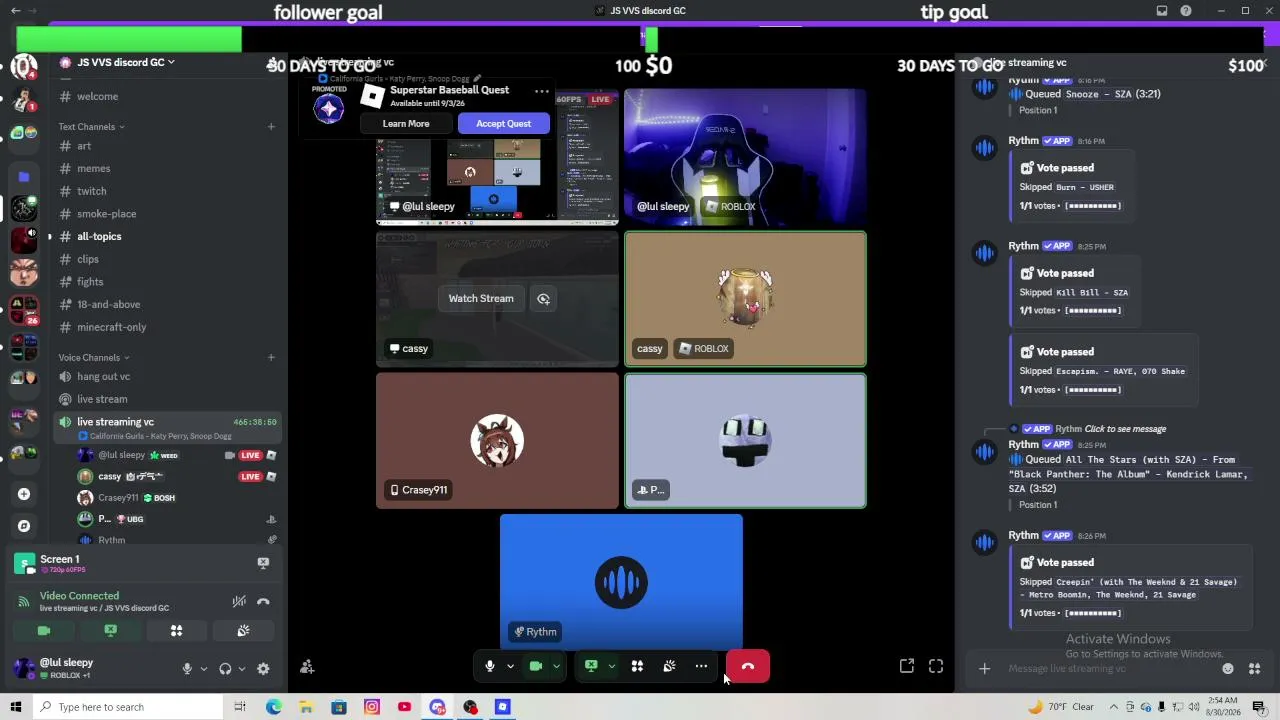Turn off camera in the call control bar
1280x720 pixels.
coord(536,666)
